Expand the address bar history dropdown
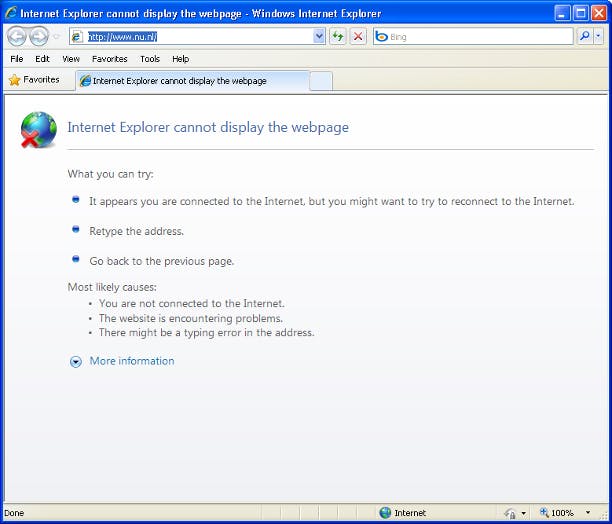 point(319,37)
